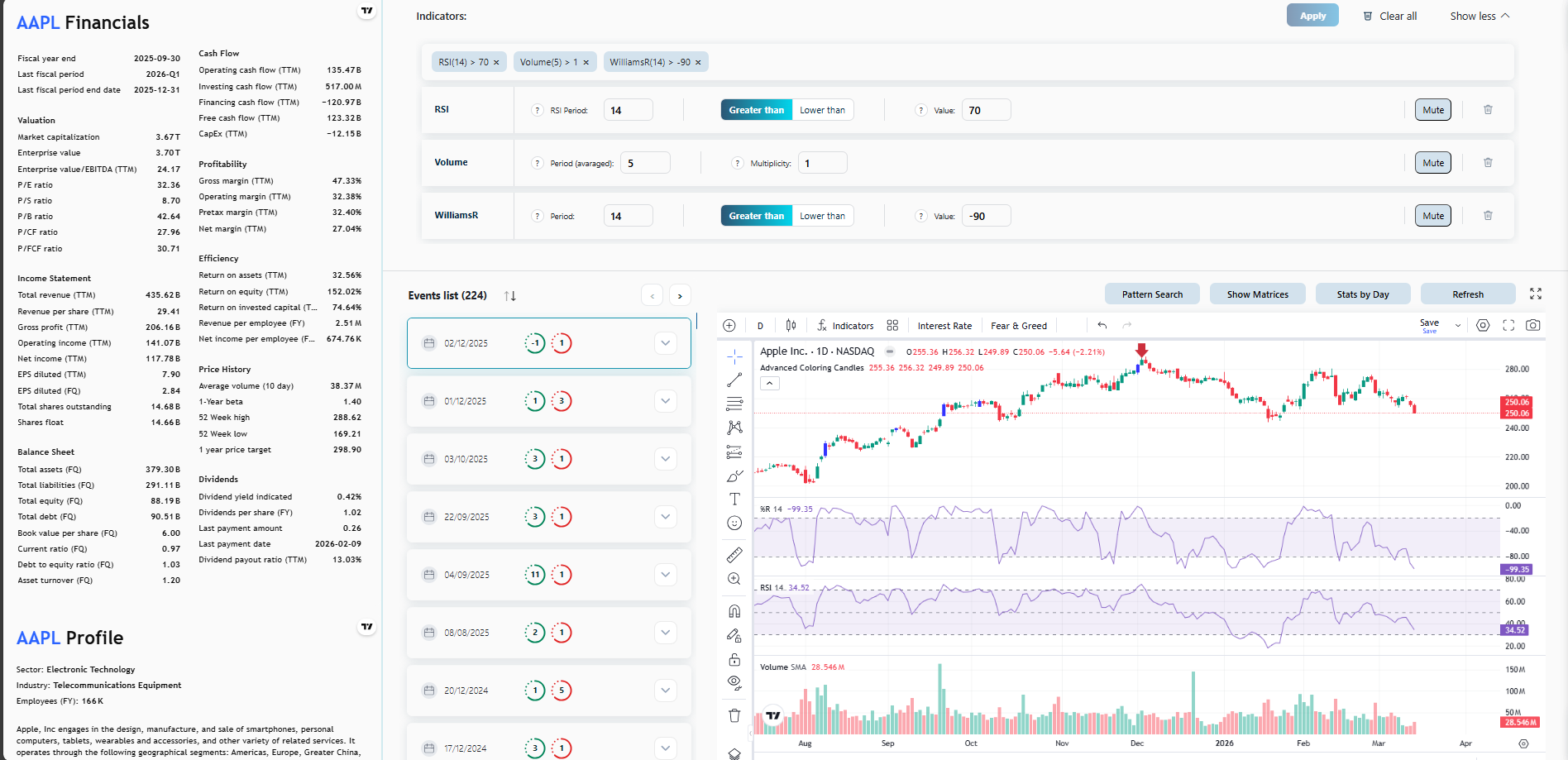1568x760 pixels.
Task: Open the emoji icons tool
Action: [734, 523]
